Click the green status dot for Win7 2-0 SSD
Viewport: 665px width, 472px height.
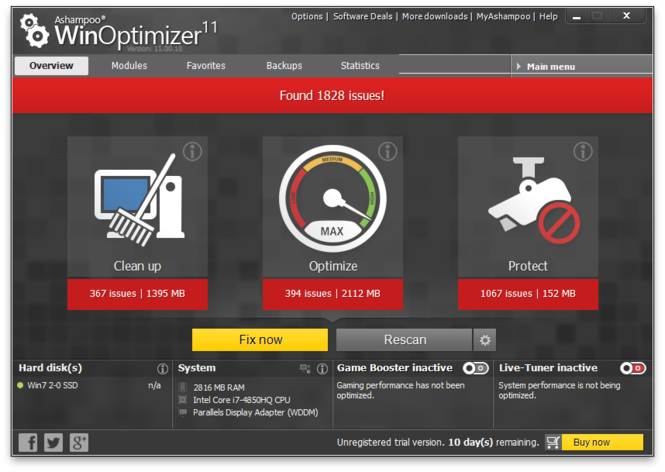pos(20,385)
